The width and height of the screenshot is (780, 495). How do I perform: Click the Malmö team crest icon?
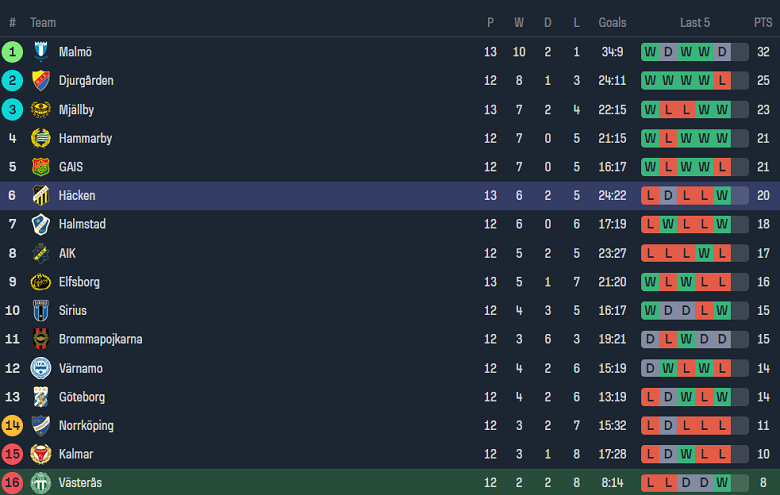click(41, 52)
